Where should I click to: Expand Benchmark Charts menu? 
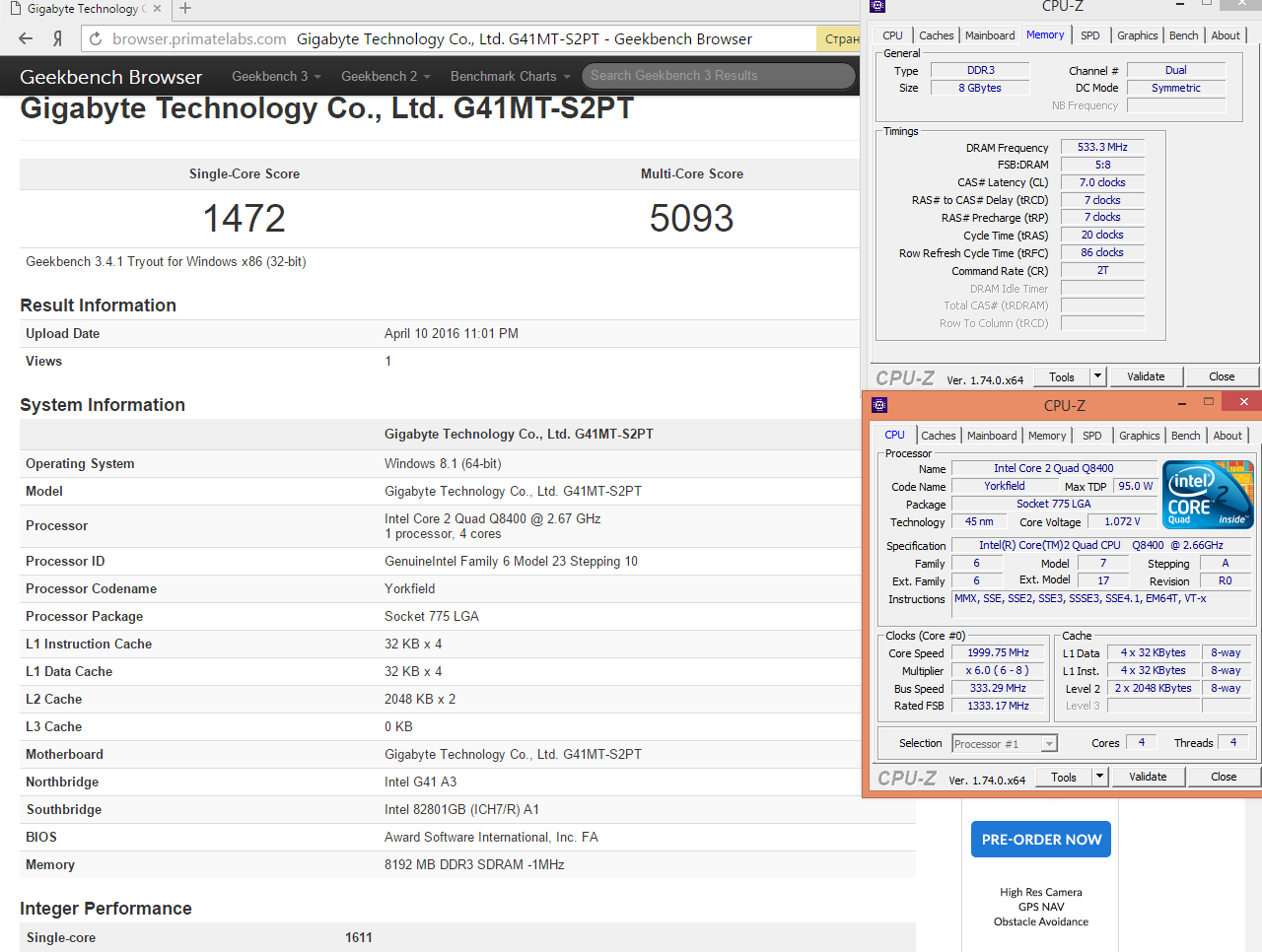tap(511, 76)
